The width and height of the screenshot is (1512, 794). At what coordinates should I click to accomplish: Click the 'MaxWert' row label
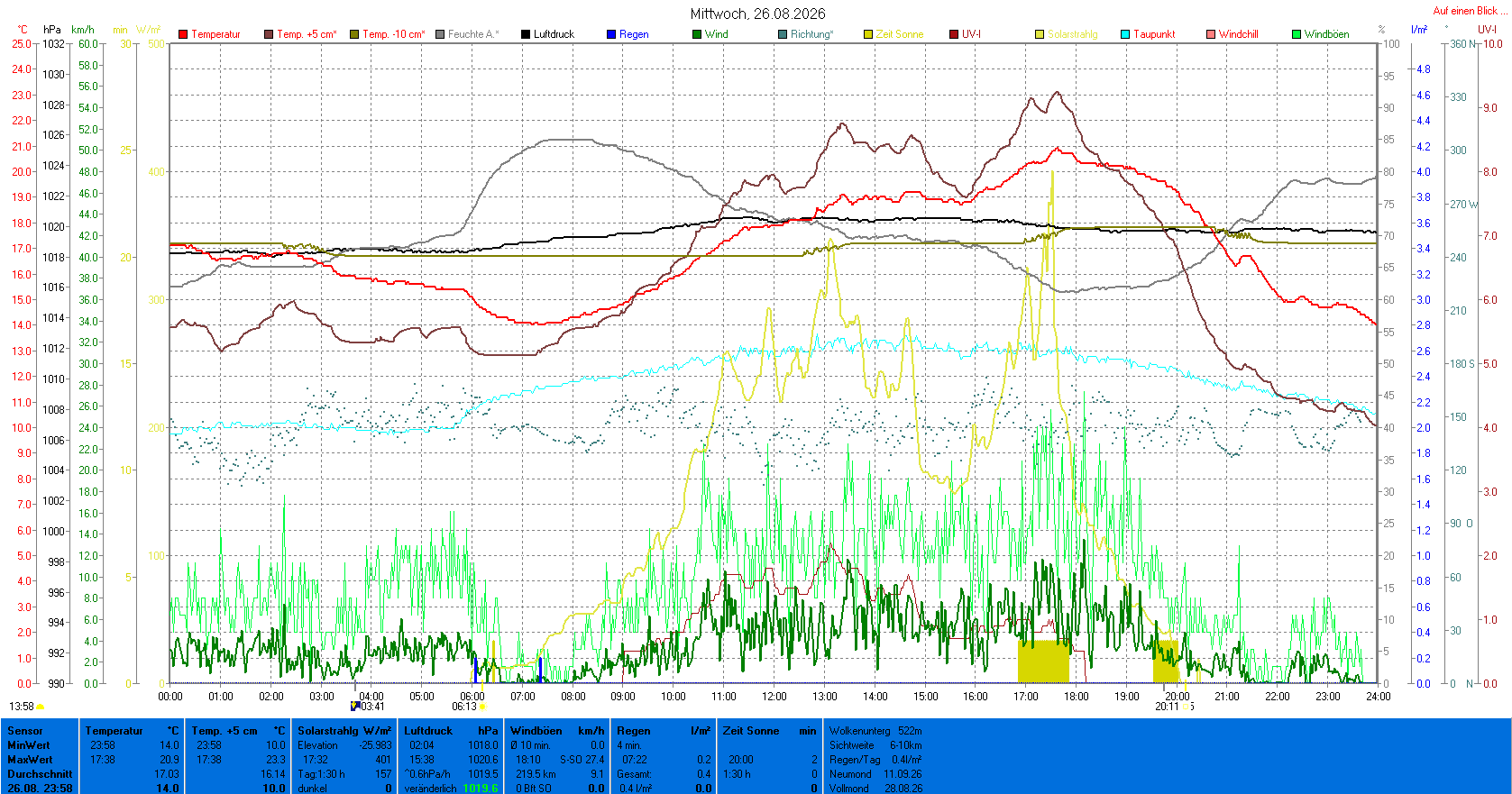coord(29,760)
